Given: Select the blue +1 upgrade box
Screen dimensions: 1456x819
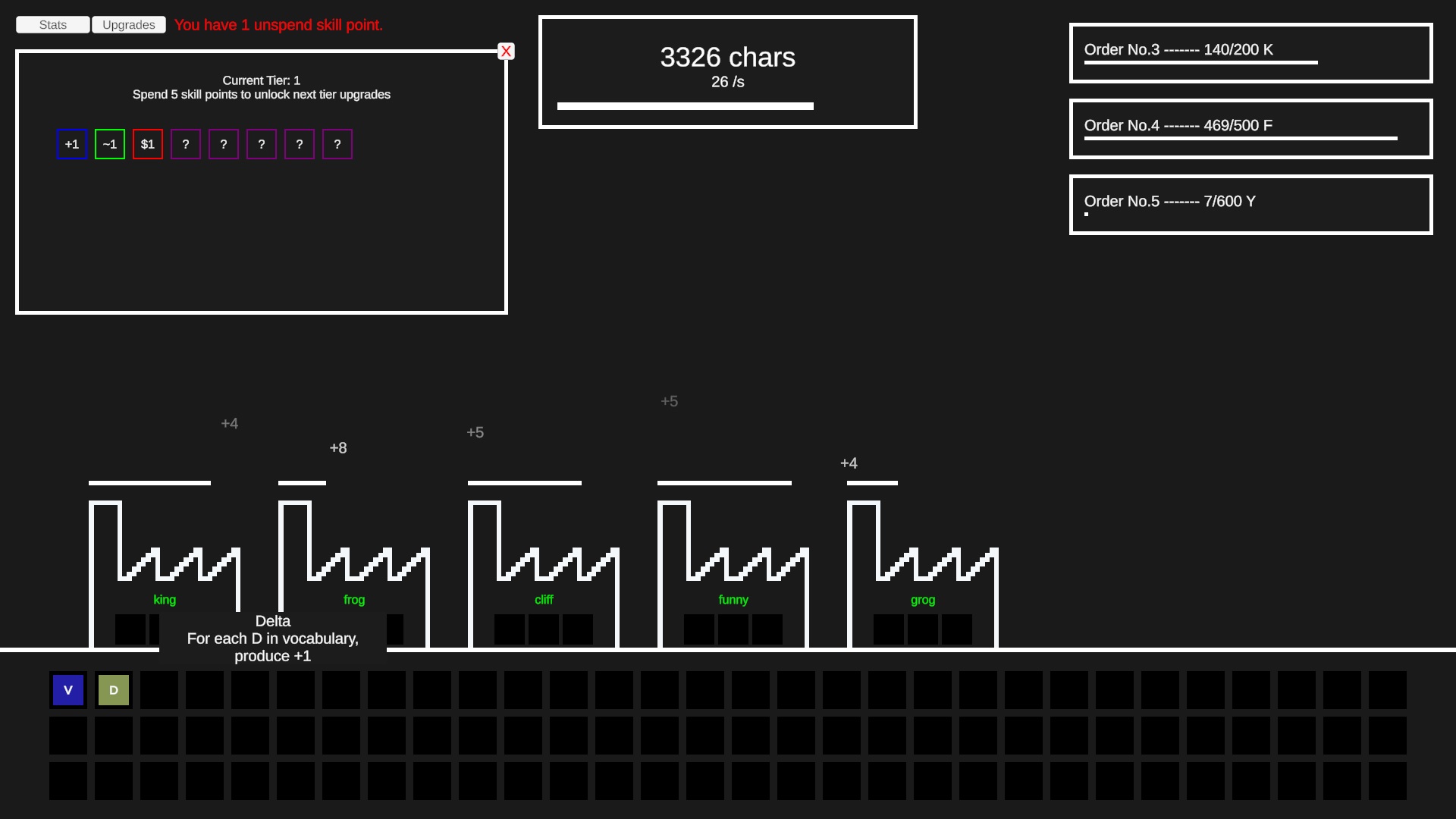Looking at the screenshot, I should pyautogui.click(x=72, y=144).
